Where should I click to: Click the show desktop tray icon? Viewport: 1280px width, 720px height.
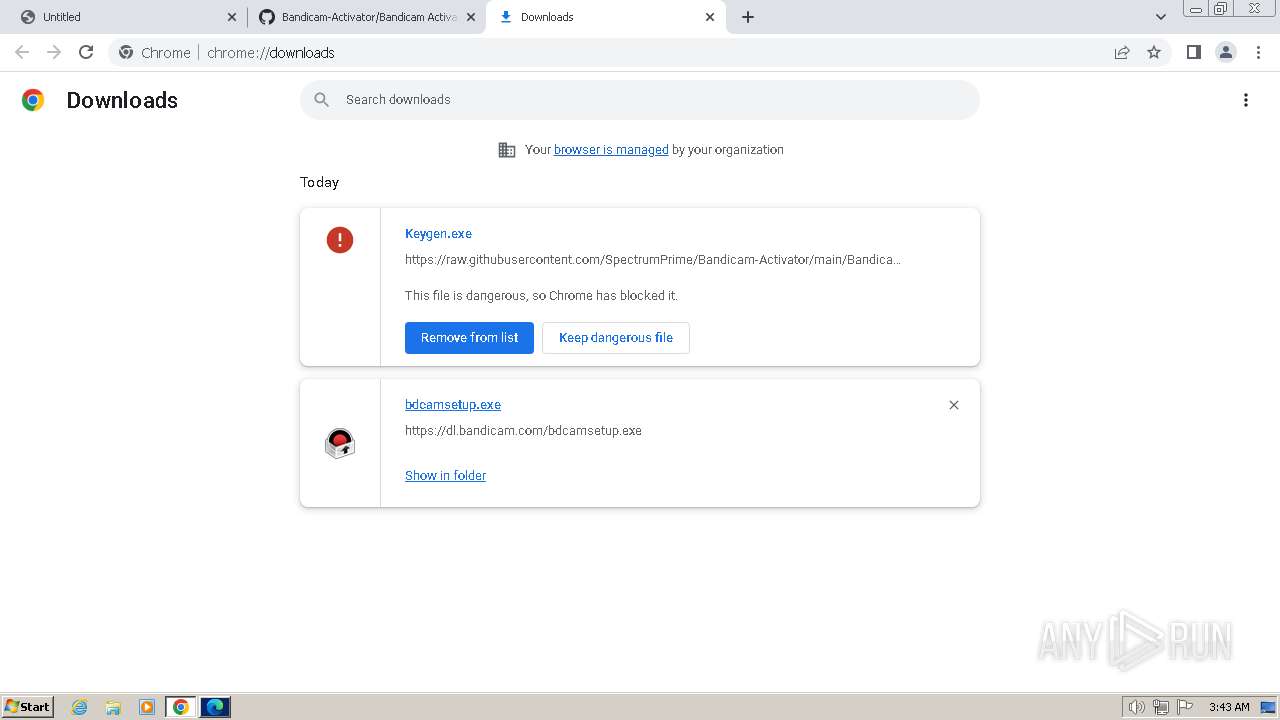1268,707
